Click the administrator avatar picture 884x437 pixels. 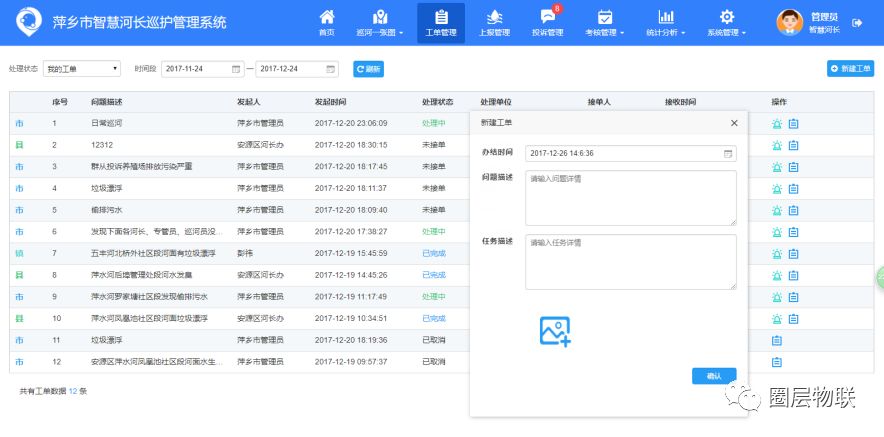[789, 23]
